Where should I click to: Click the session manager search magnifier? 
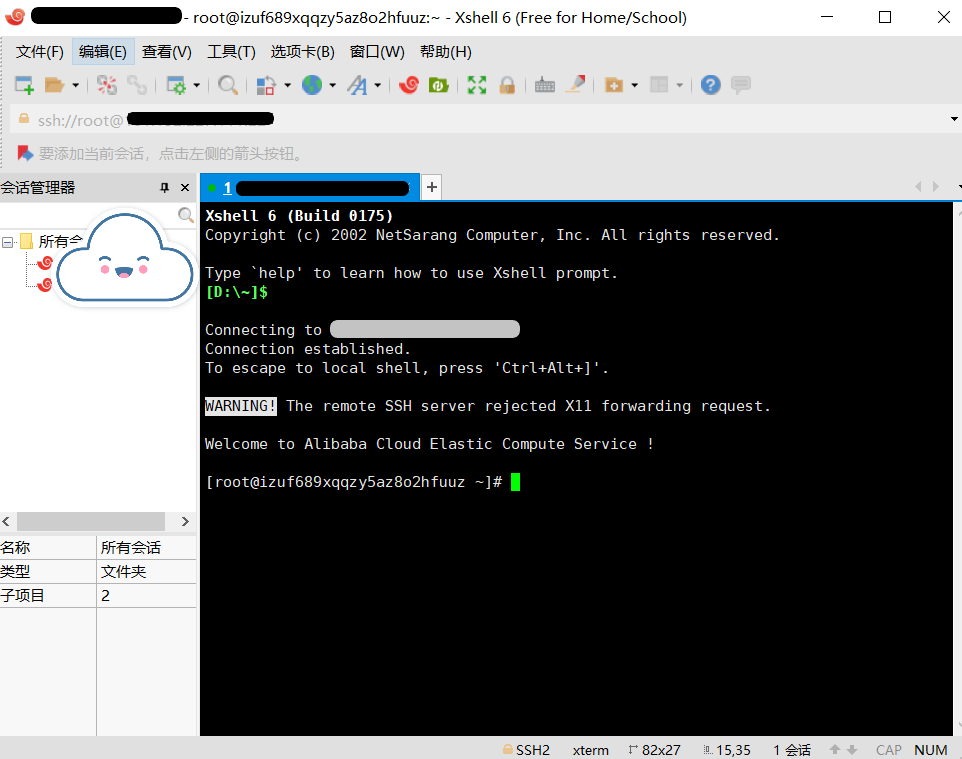pyautogui.click(x=185, y=214)
